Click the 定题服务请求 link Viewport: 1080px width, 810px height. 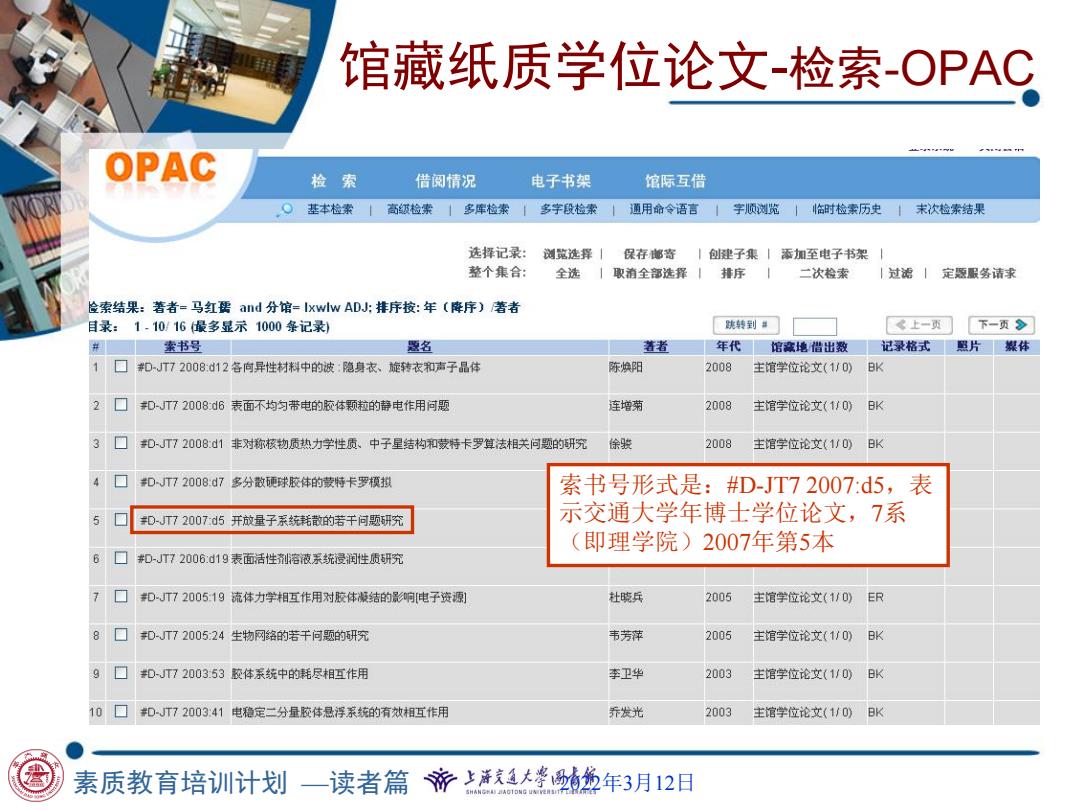pos(979,273)
